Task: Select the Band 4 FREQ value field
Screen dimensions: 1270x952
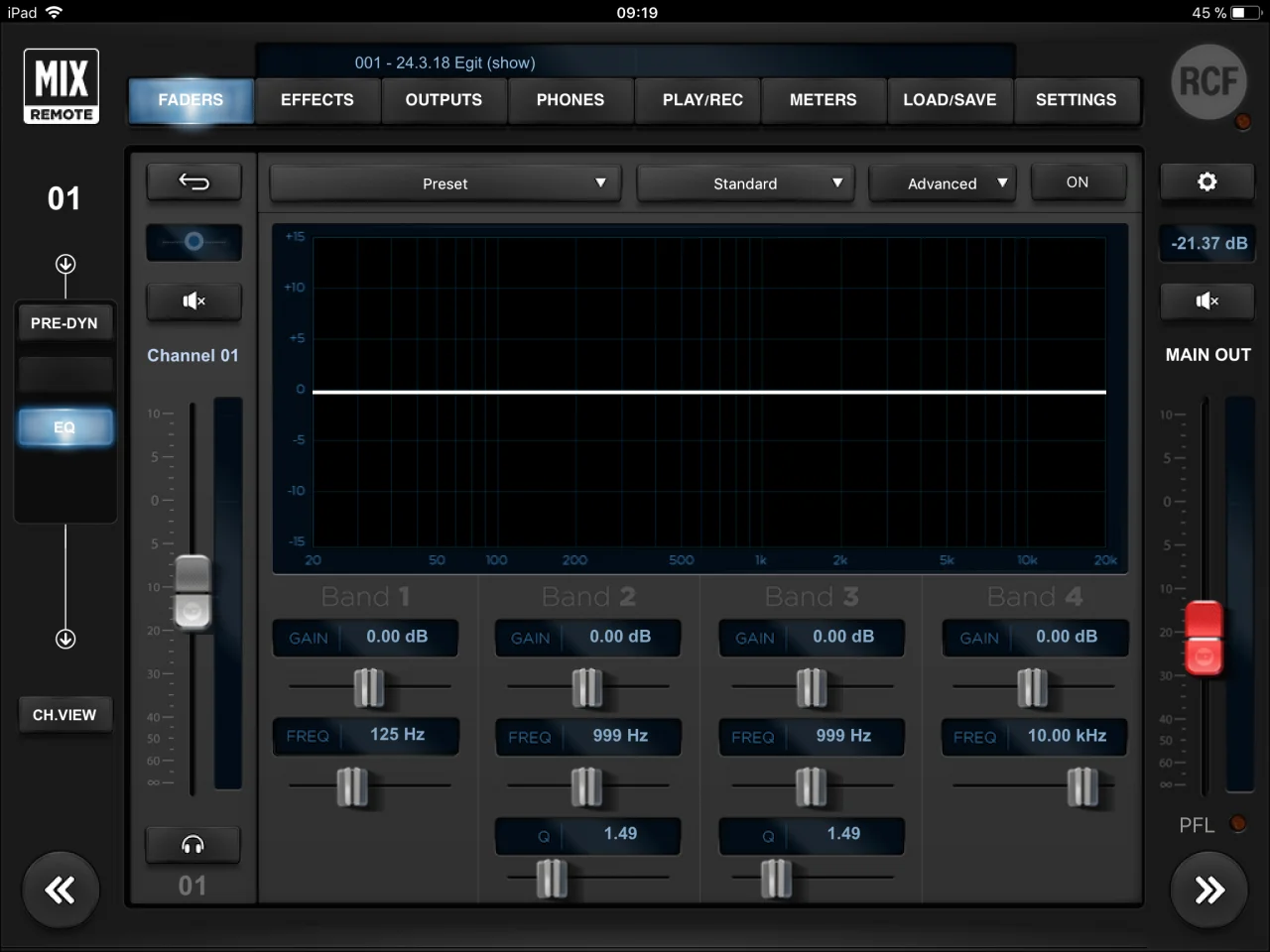Action: coord(1066,736)
